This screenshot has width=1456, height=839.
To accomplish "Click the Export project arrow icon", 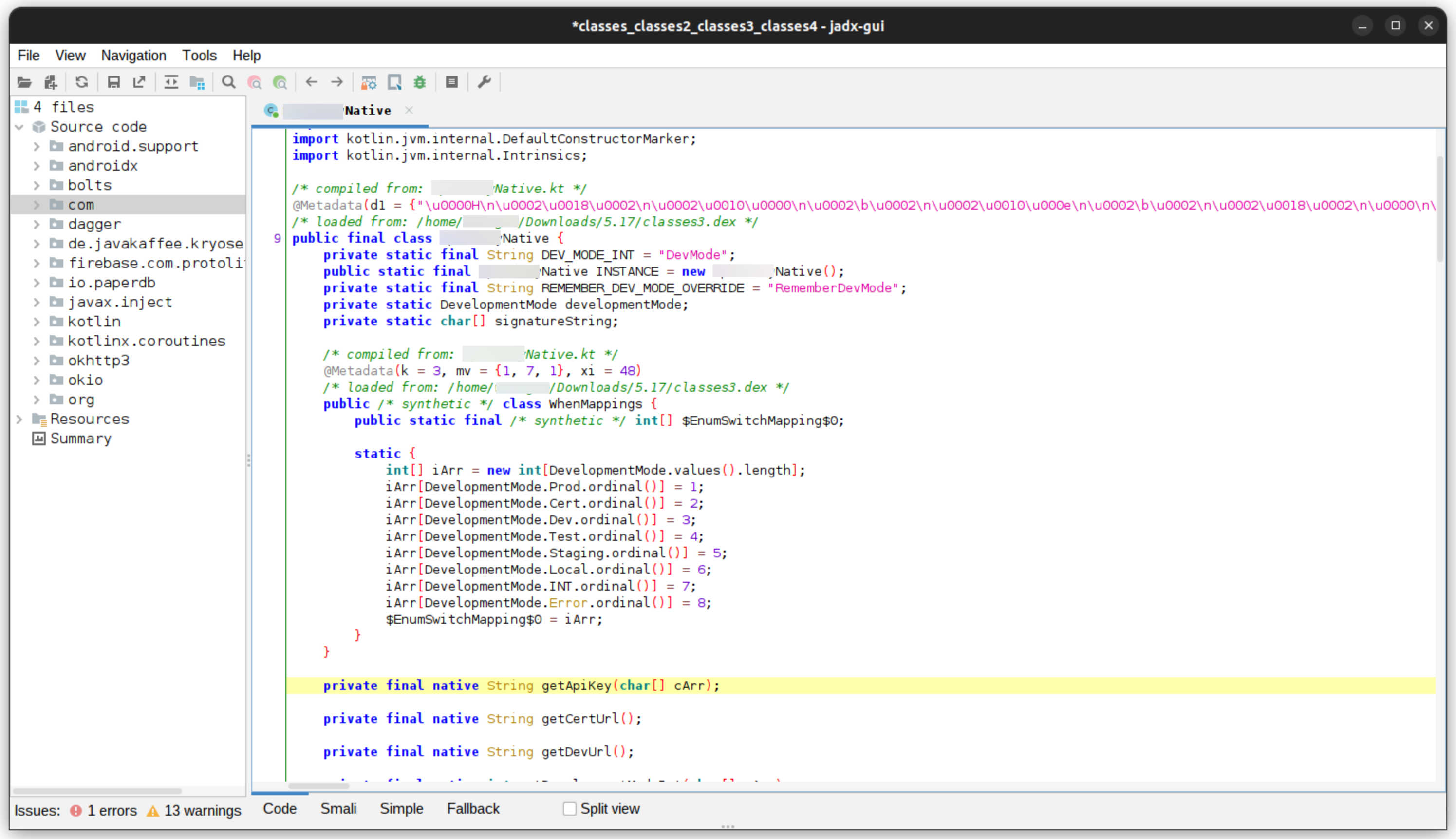I will click(x=139, y=82).
